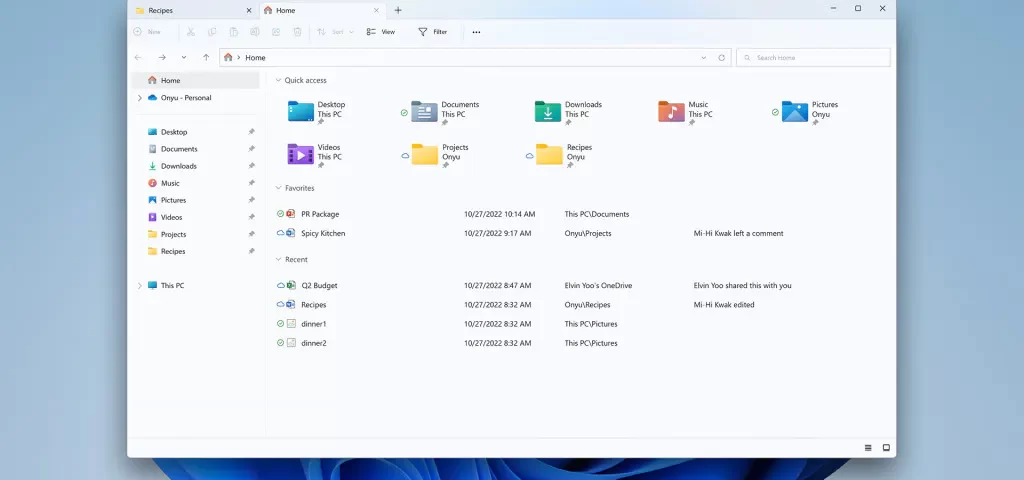1024x480 pixels.
Task: Collapse the Quick access section
Action: [278, 80]
